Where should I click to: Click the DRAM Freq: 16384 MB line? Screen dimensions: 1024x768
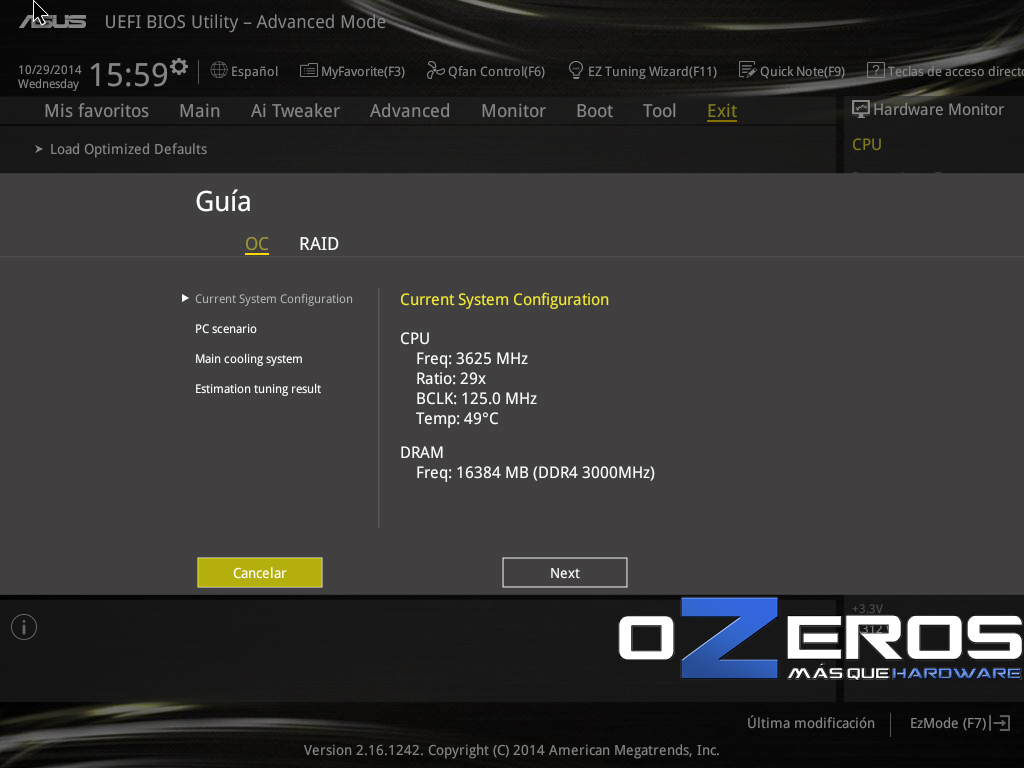click(536, 472)
